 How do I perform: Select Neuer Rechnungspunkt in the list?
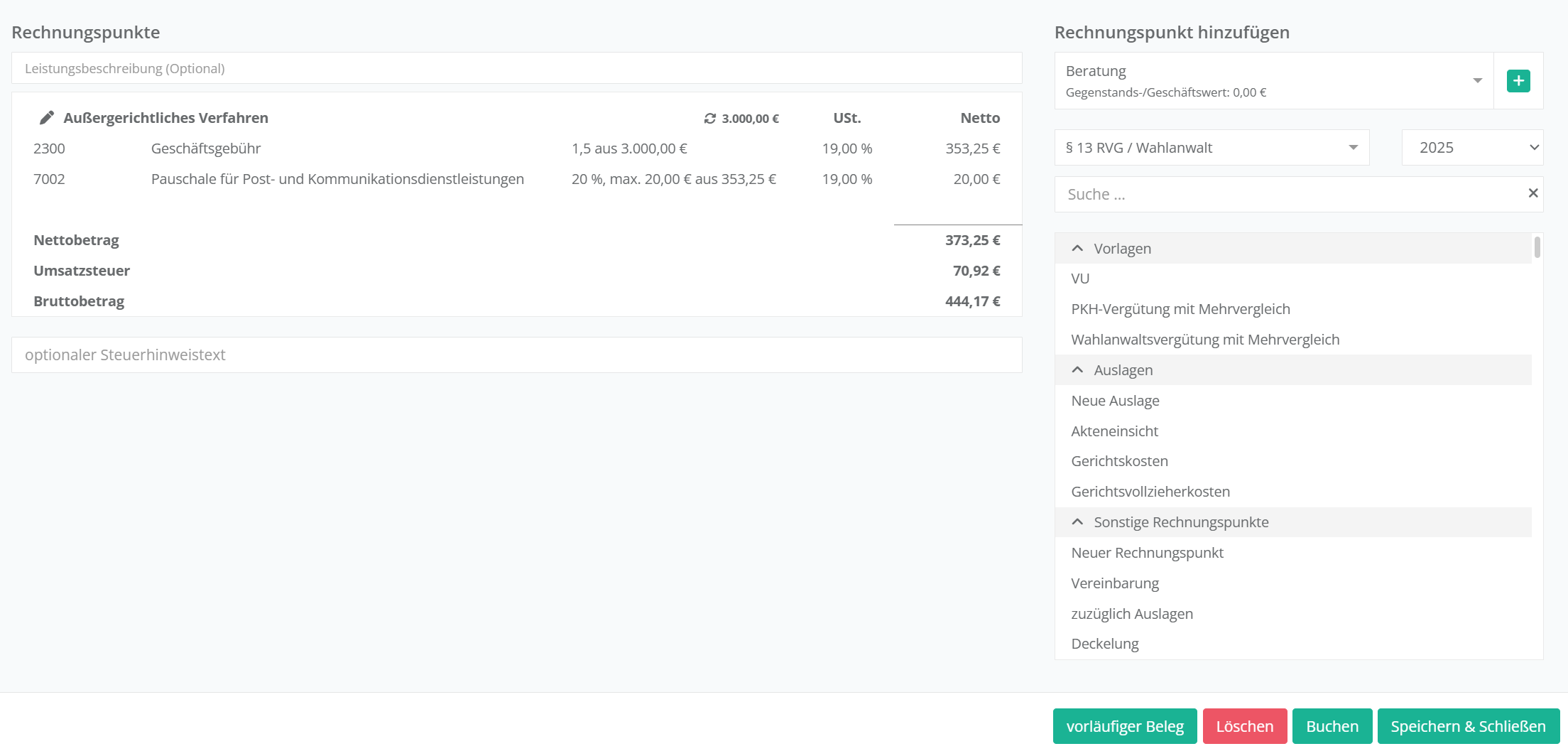point(1147,553)
